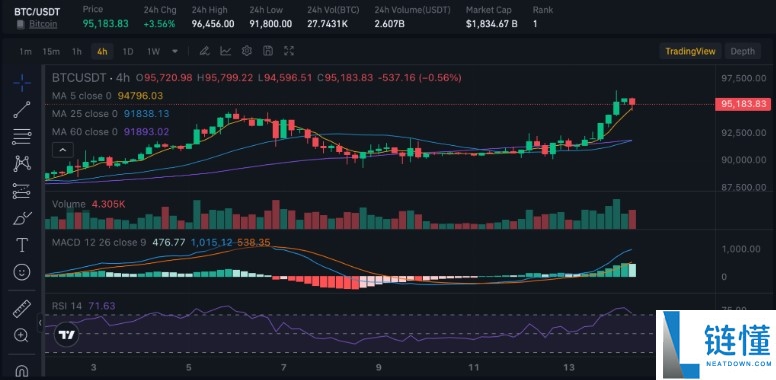This screenshot has height=380, width=776.
Task: Collapse the indicator legend chevron
Action: [63, 149]
